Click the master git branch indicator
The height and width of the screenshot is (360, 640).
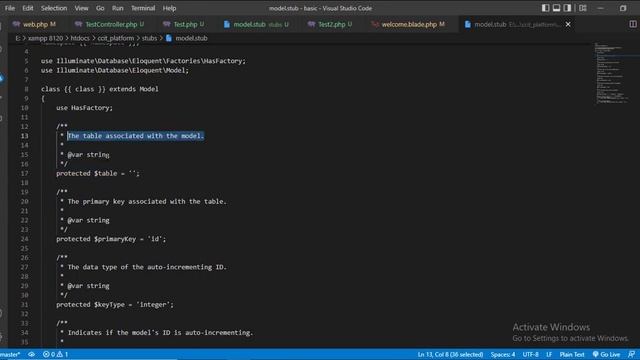point(10,354)
